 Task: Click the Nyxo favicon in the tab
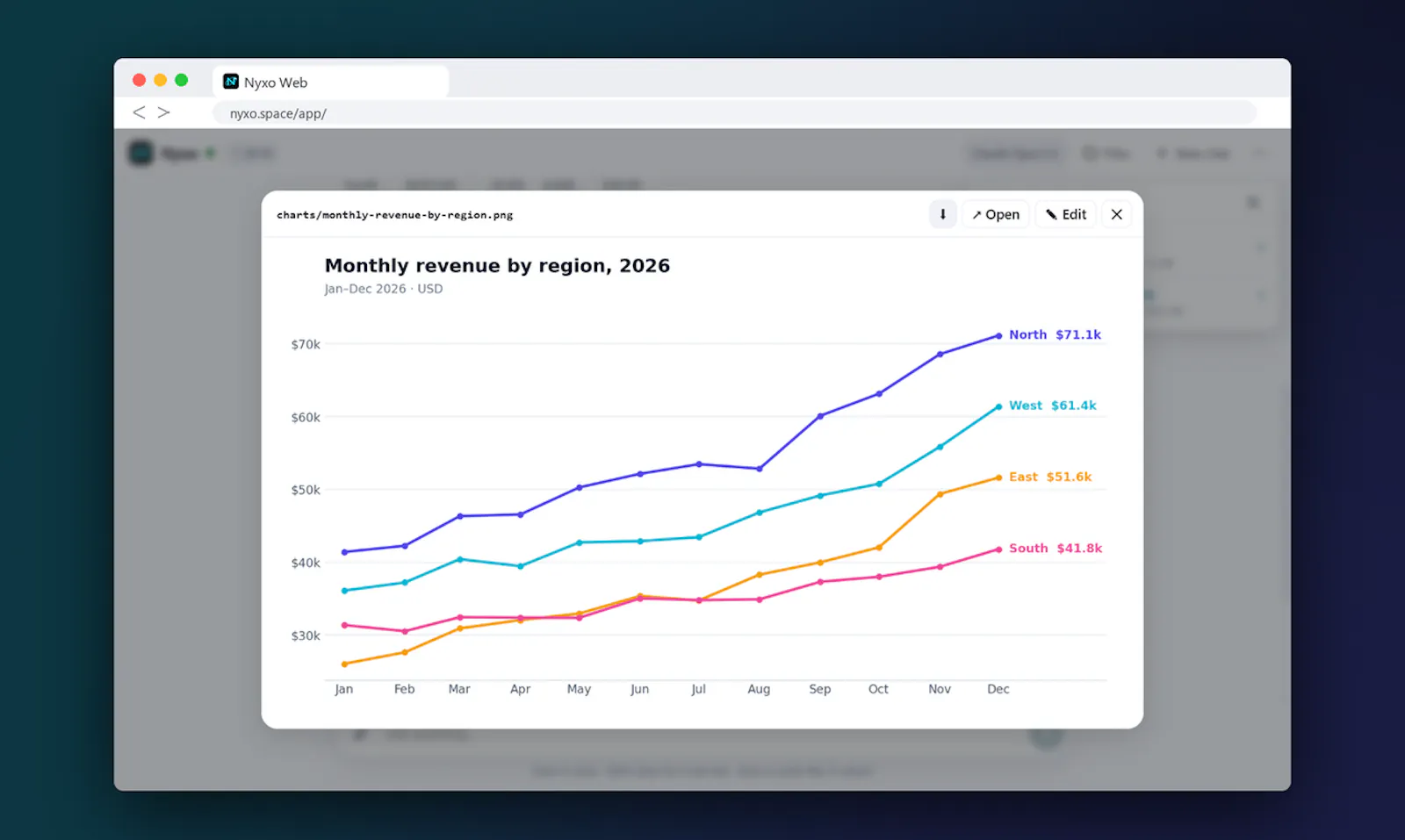231,82
